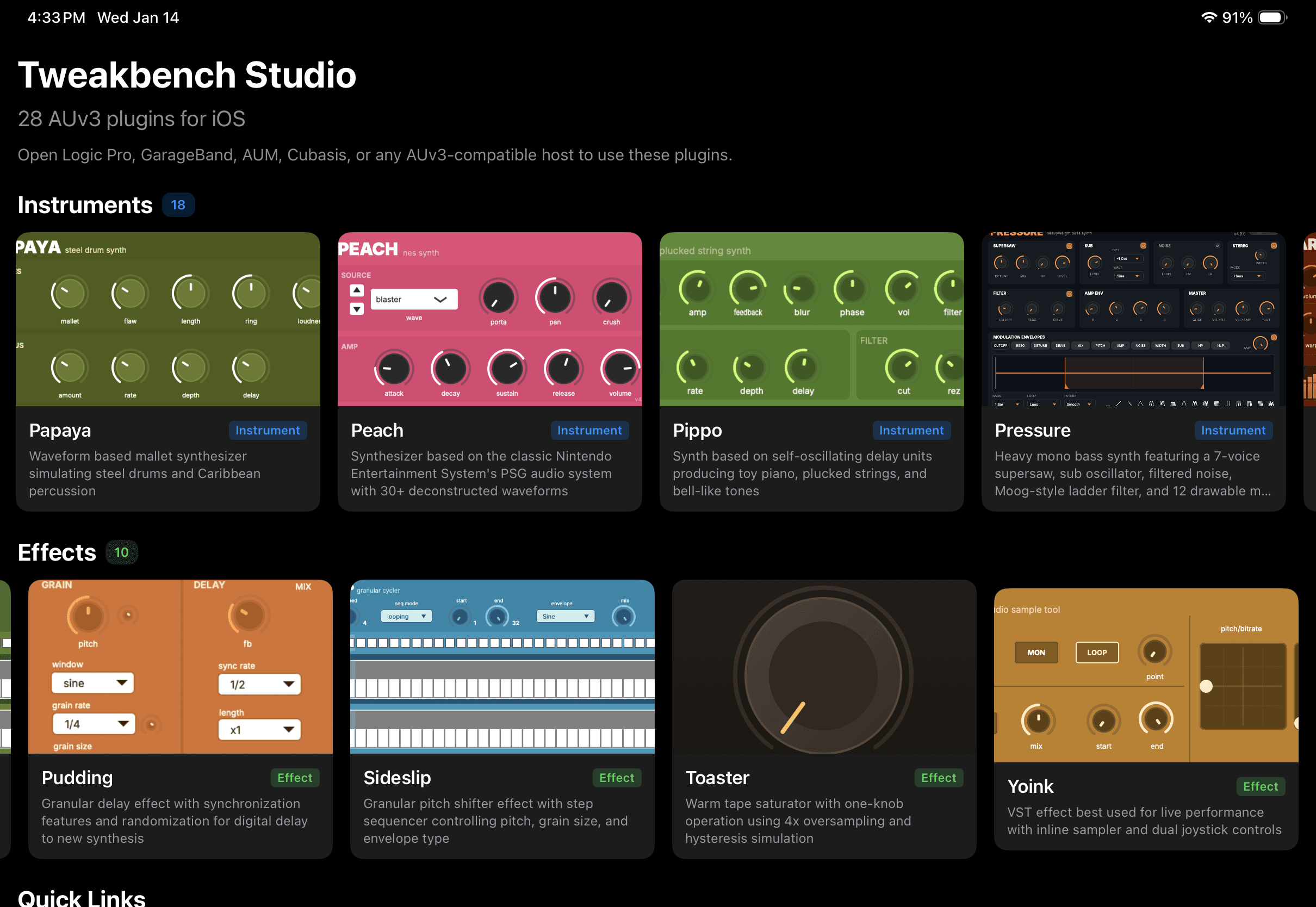Image resolution: width=1316 pixels, height=907 pixels.
Task: Open Pudding grain rate 1/4 dropdown
Action: point(94,723)
